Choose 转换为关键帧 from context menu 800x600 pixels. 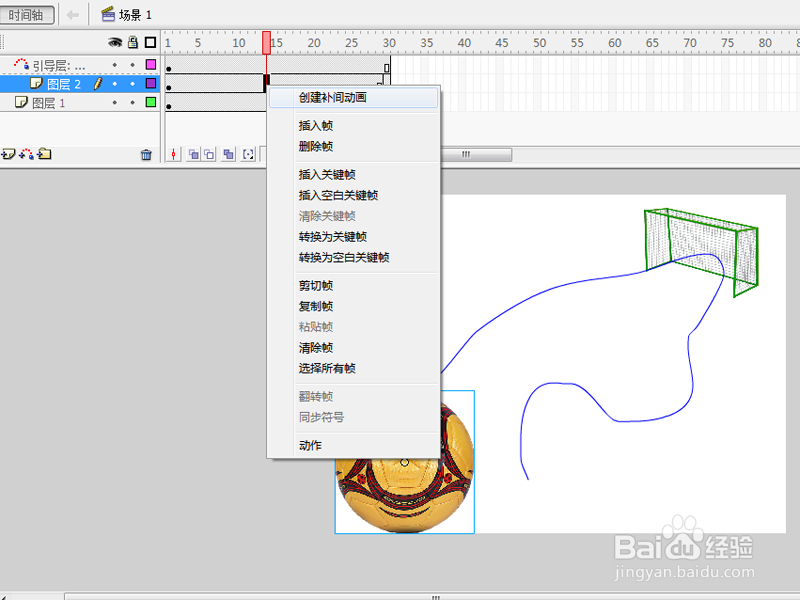[353, 237]
